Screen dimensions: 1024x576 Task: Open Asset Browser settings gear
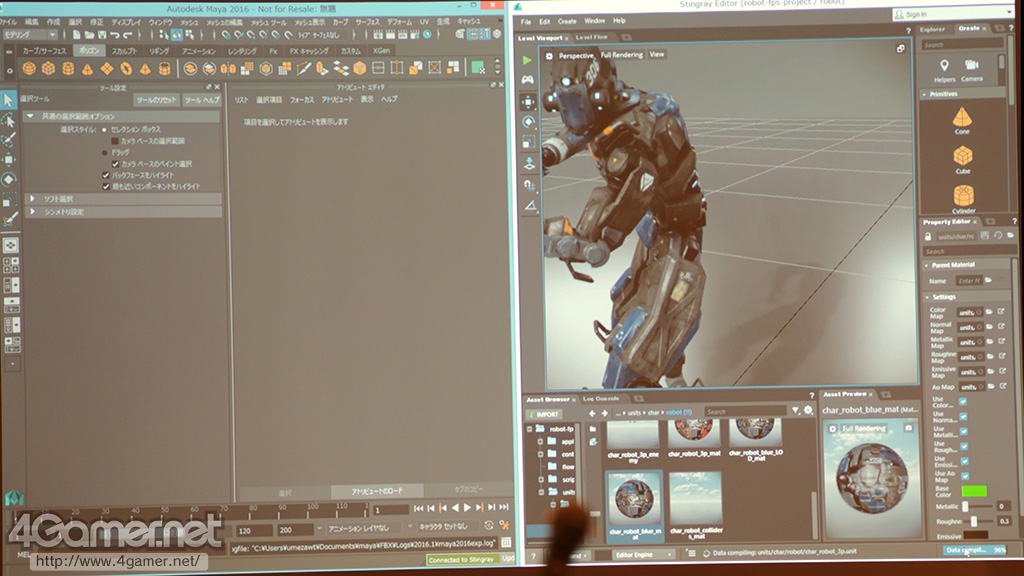(808, 410)
